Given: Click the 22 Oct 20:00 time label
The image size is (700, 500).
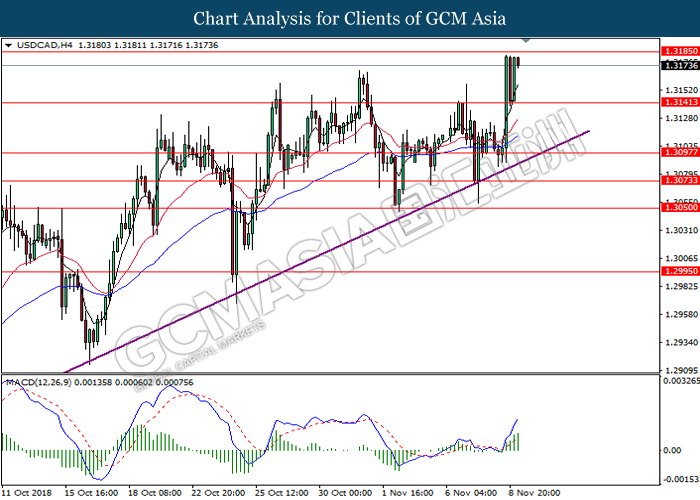Looking at the screenshot, I should coord(218,493).
